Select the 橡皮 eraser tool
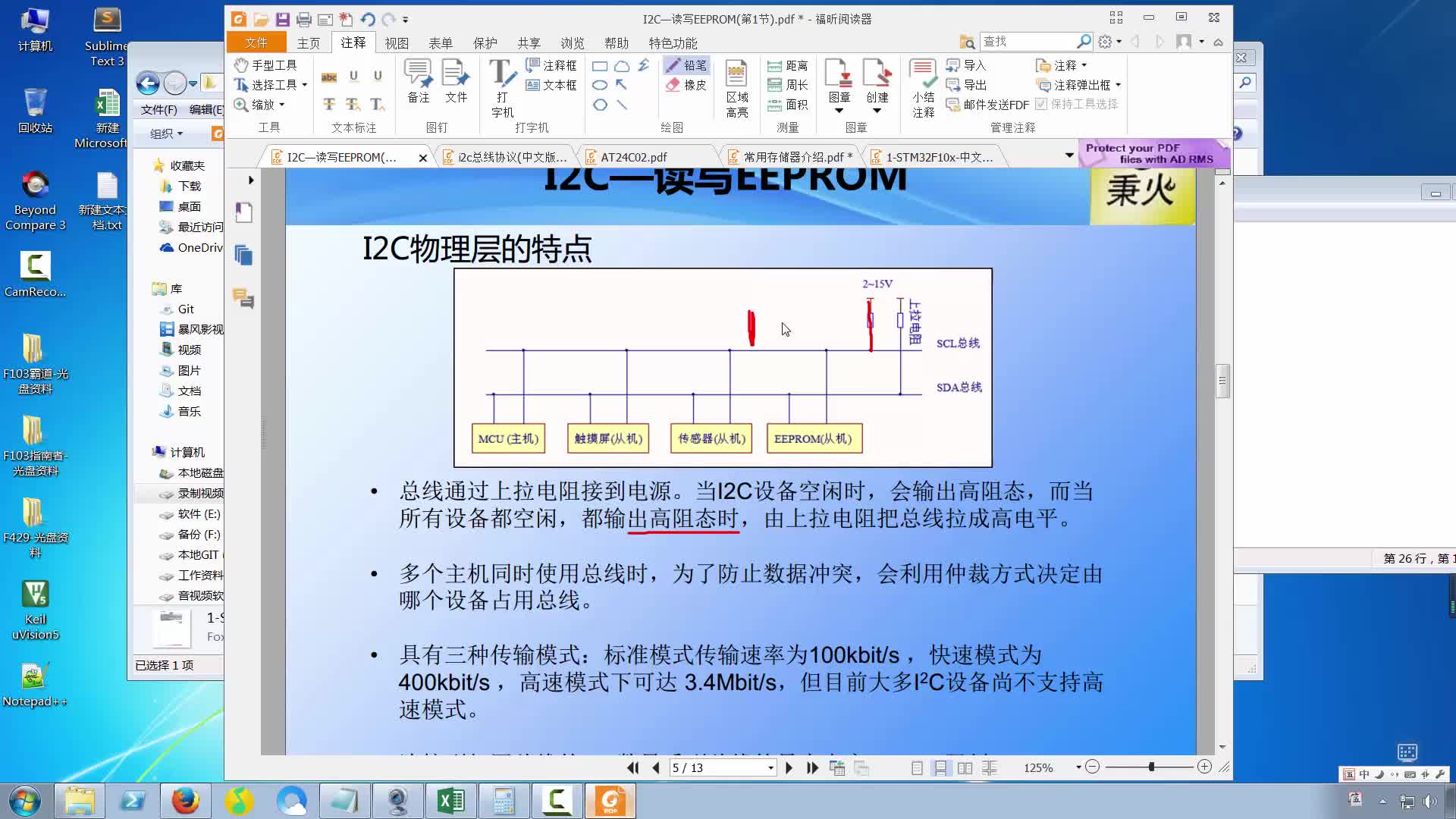Image resolution: width=1456 pixels, height=819 pixels. click(683, 85)
